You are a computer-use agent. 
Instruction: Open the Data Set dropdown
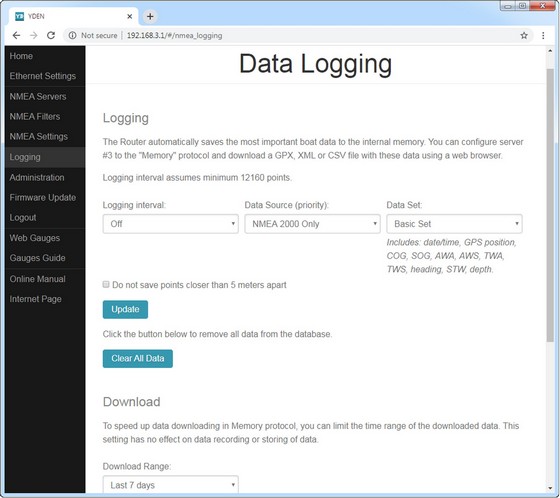coord(454,224)
